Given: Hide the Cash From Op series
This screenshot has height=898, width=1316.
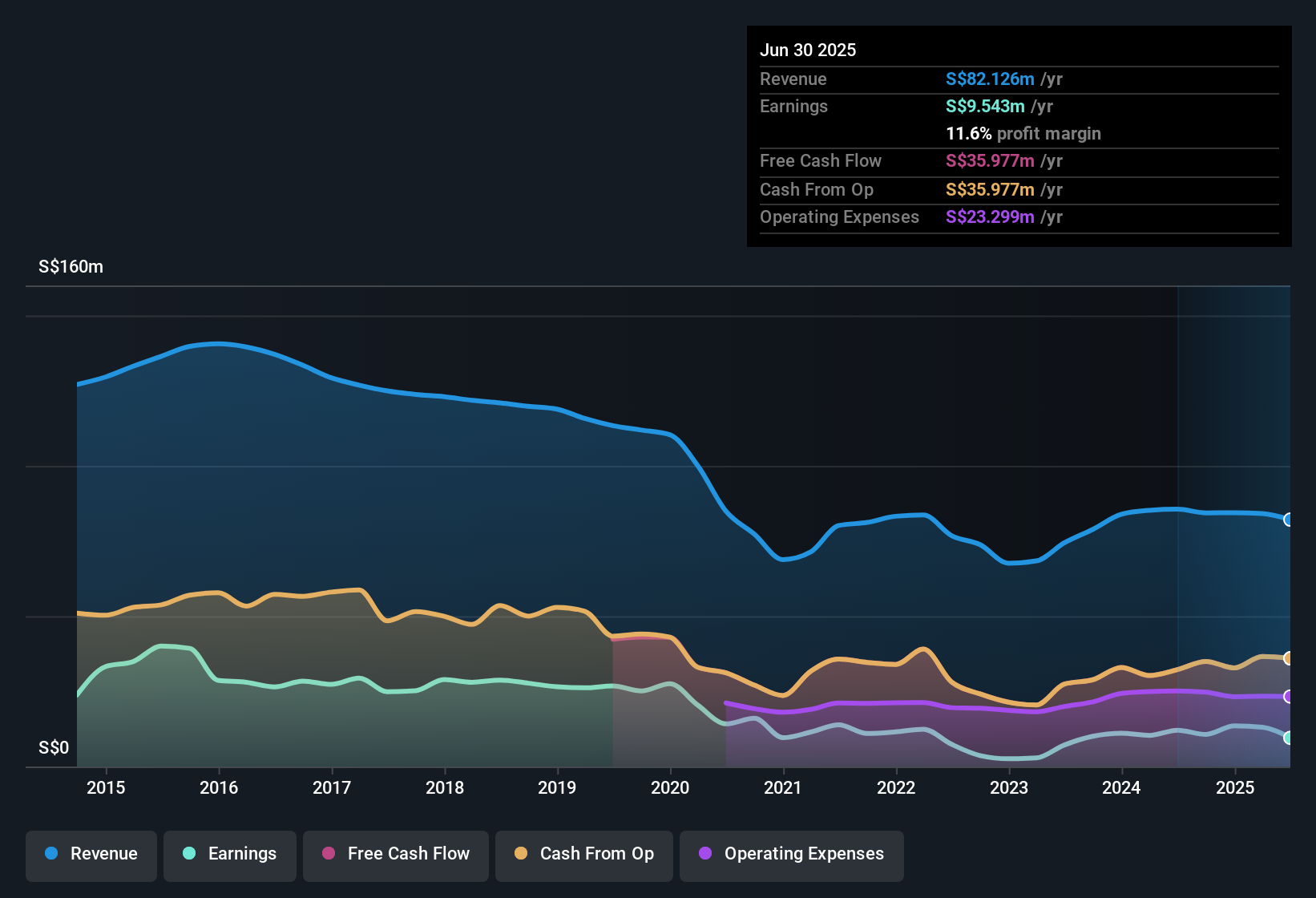Looking at the screenshot, I should [x=584, y=854].
